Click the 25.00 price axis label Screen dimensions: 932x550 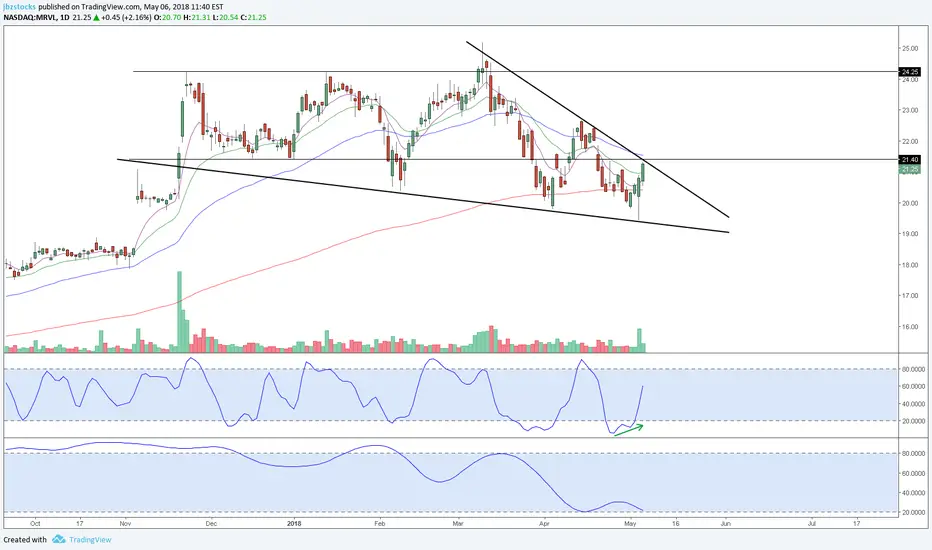tap(910, 48)
